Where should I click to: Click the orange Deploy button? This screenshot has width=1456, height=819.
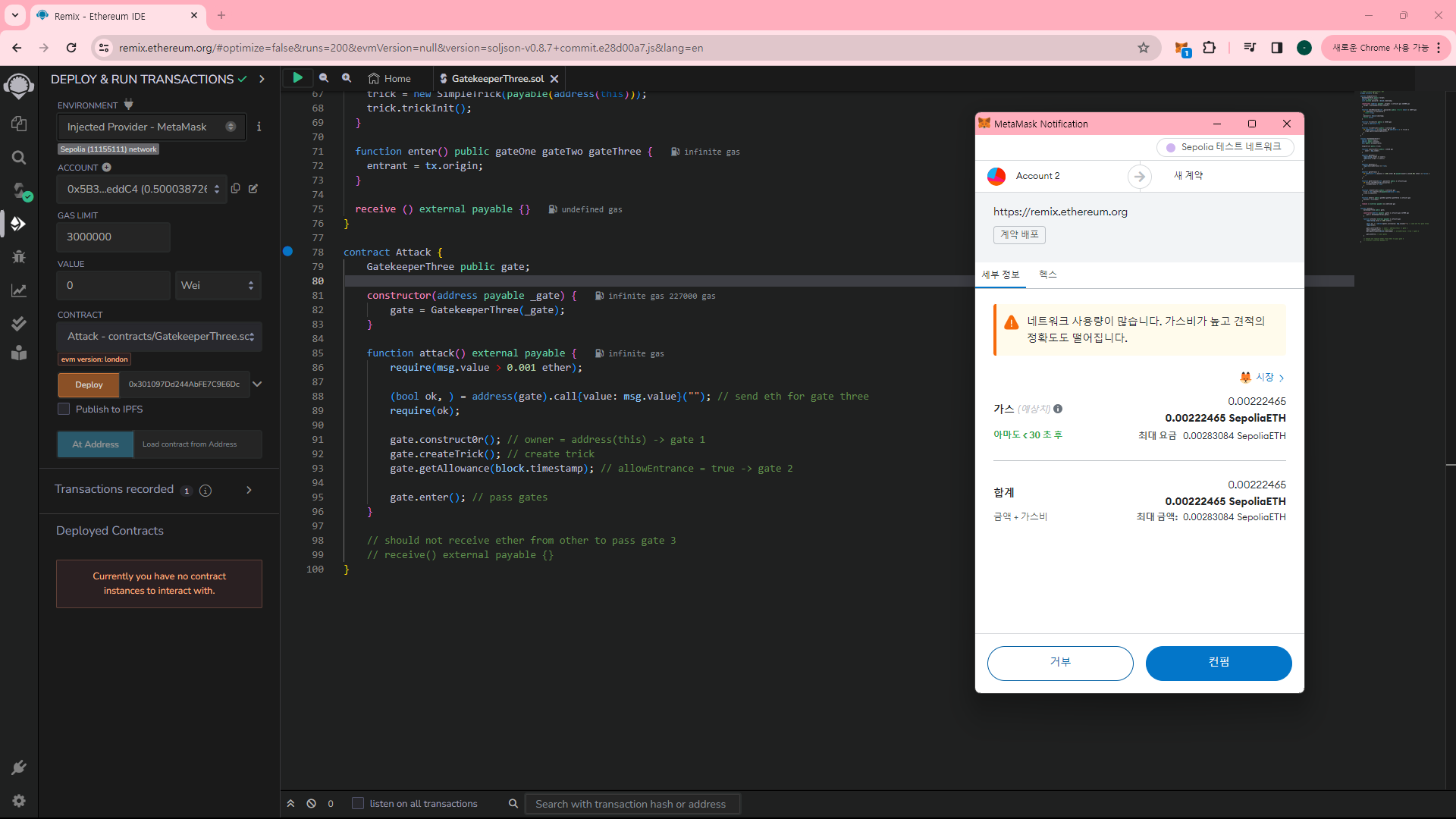pos(89,385)
